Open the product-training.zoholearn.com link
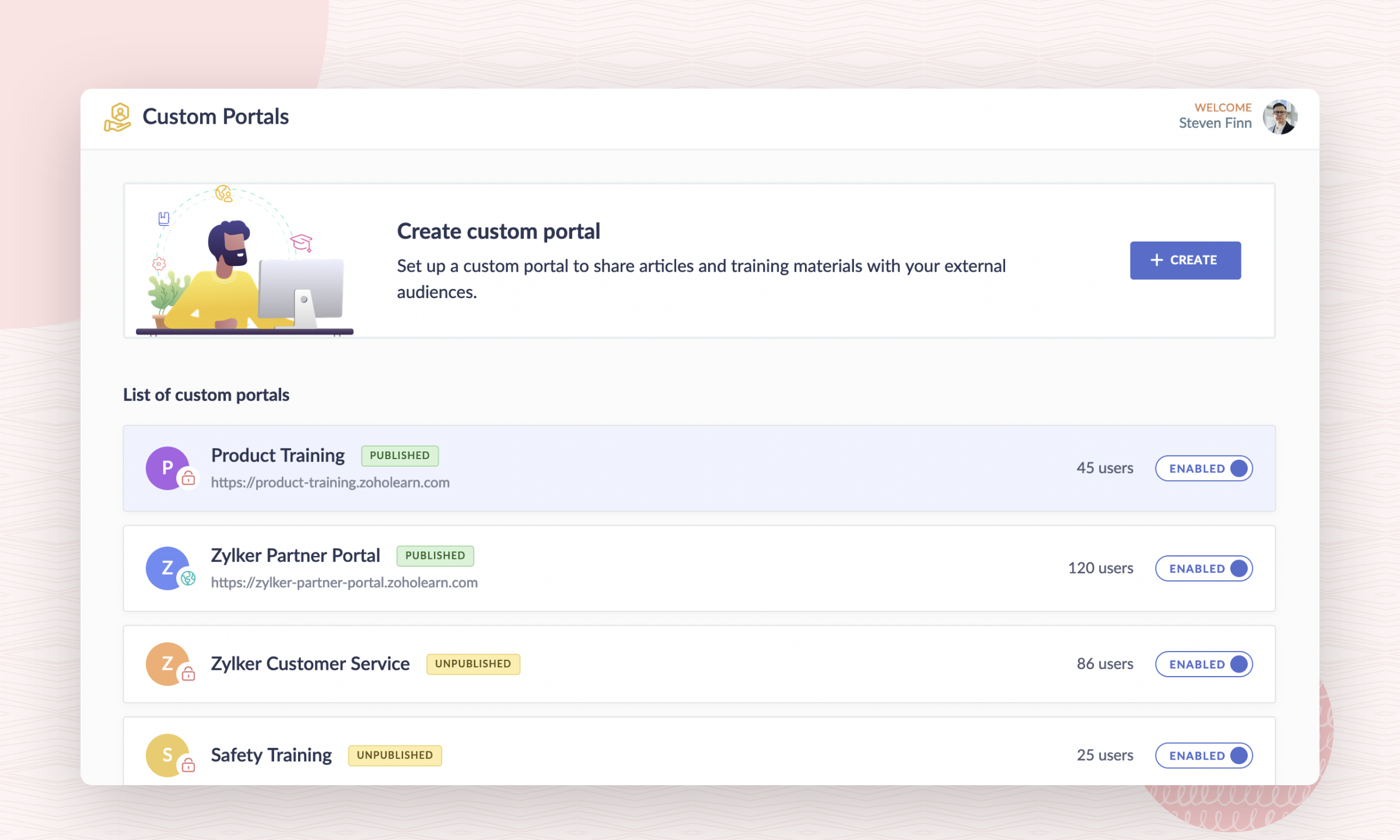This screenshot has width=1400, height=840. (x=330, y=483)
